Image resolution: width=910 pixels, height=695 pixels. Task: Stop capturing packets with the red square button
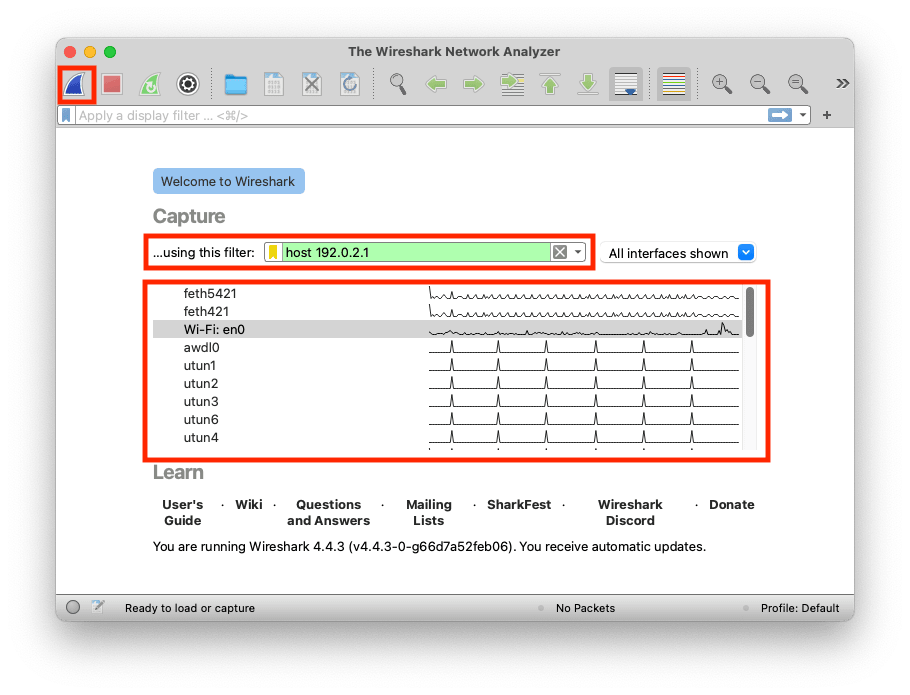pyautogui.click(x=112, y=85)
